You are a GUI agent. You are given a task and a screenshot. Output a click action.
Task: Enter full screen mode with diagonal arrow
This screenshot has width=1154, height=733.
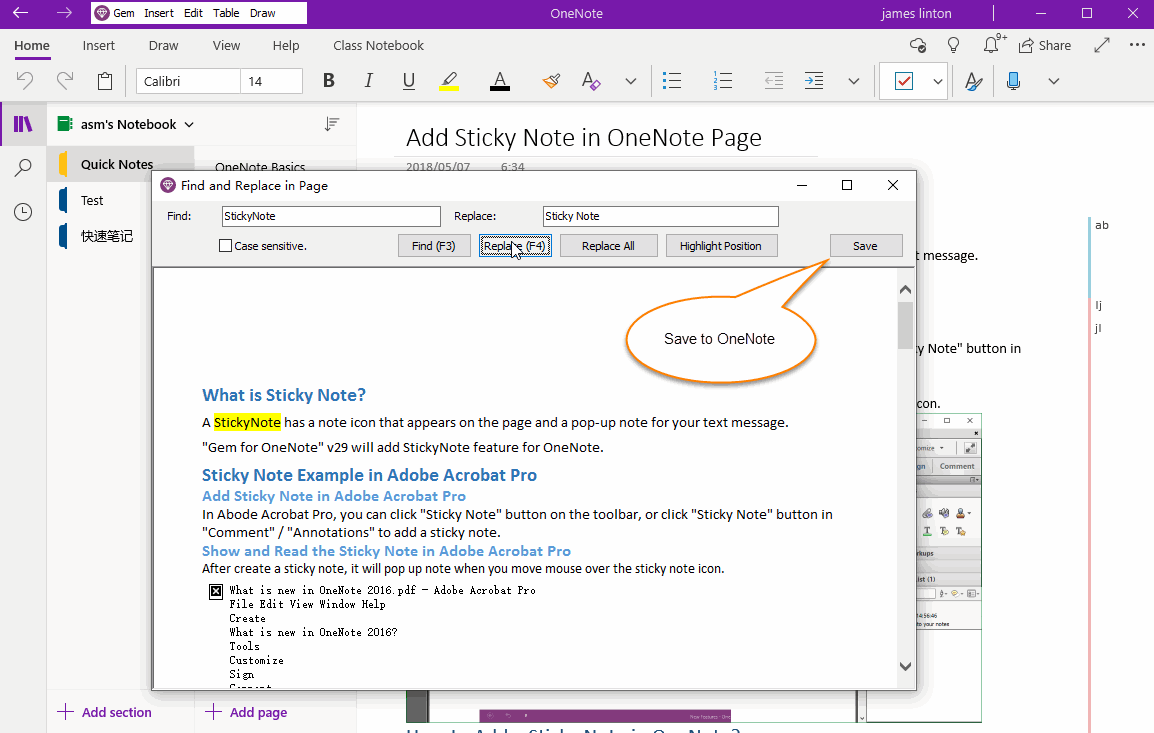1102,46
